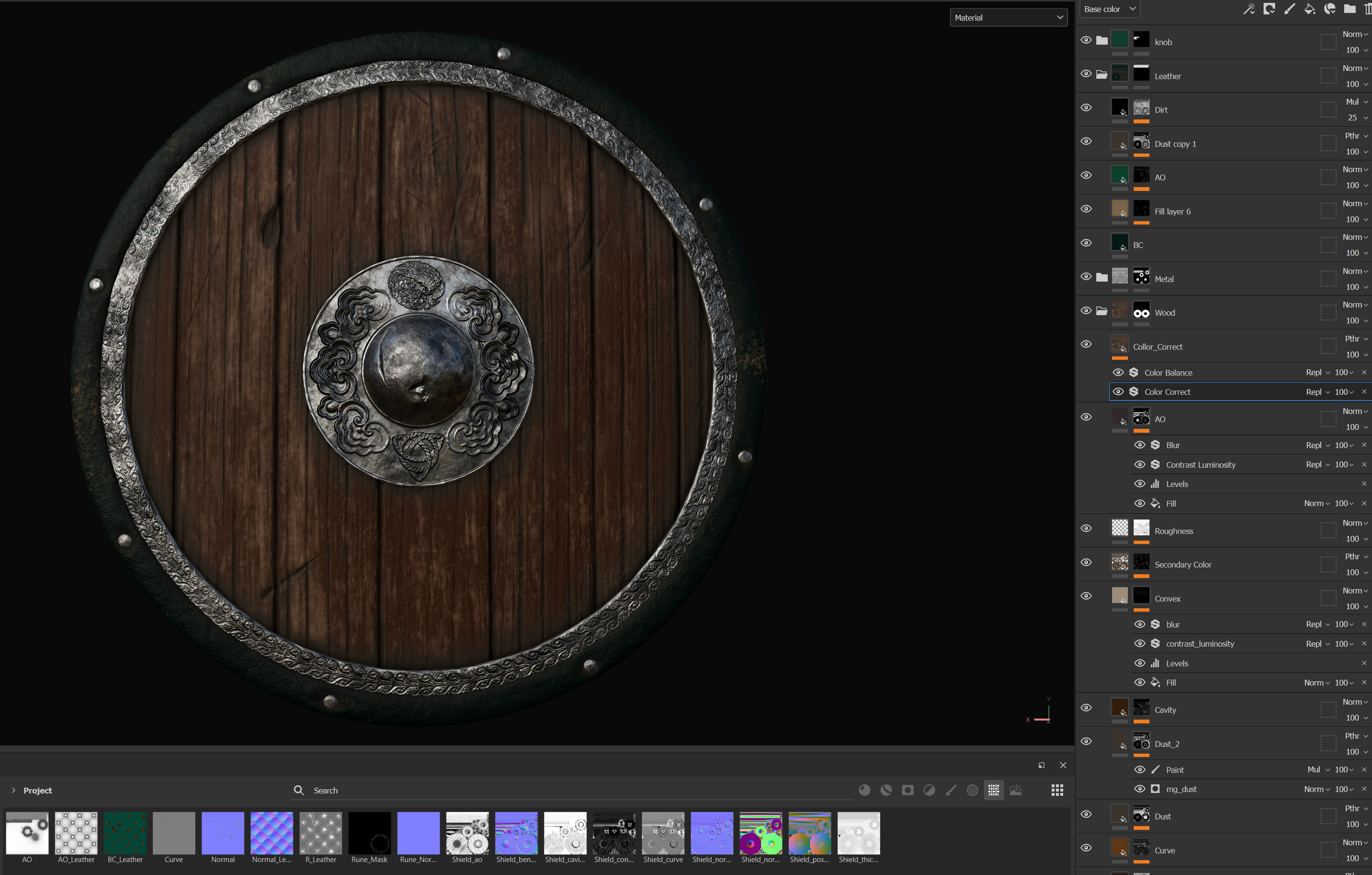
Task: Open the Material view mode dropdown
Action: pos(1008,17)
